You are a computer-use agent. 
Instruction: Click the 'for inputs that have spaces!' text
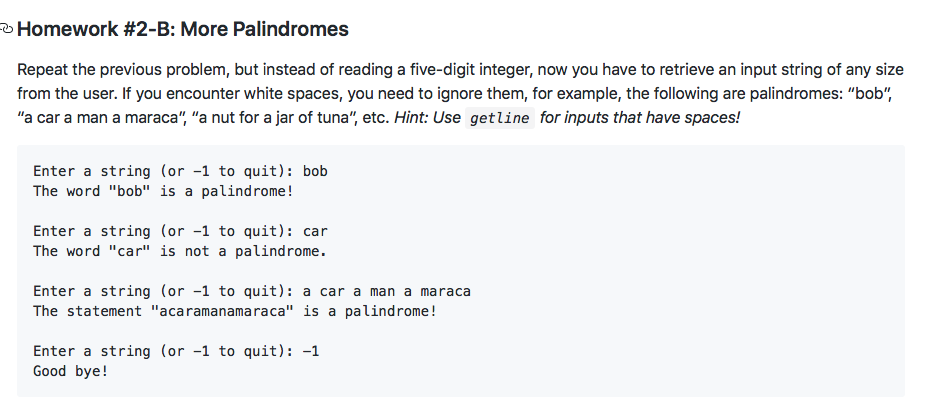(640, 117)
